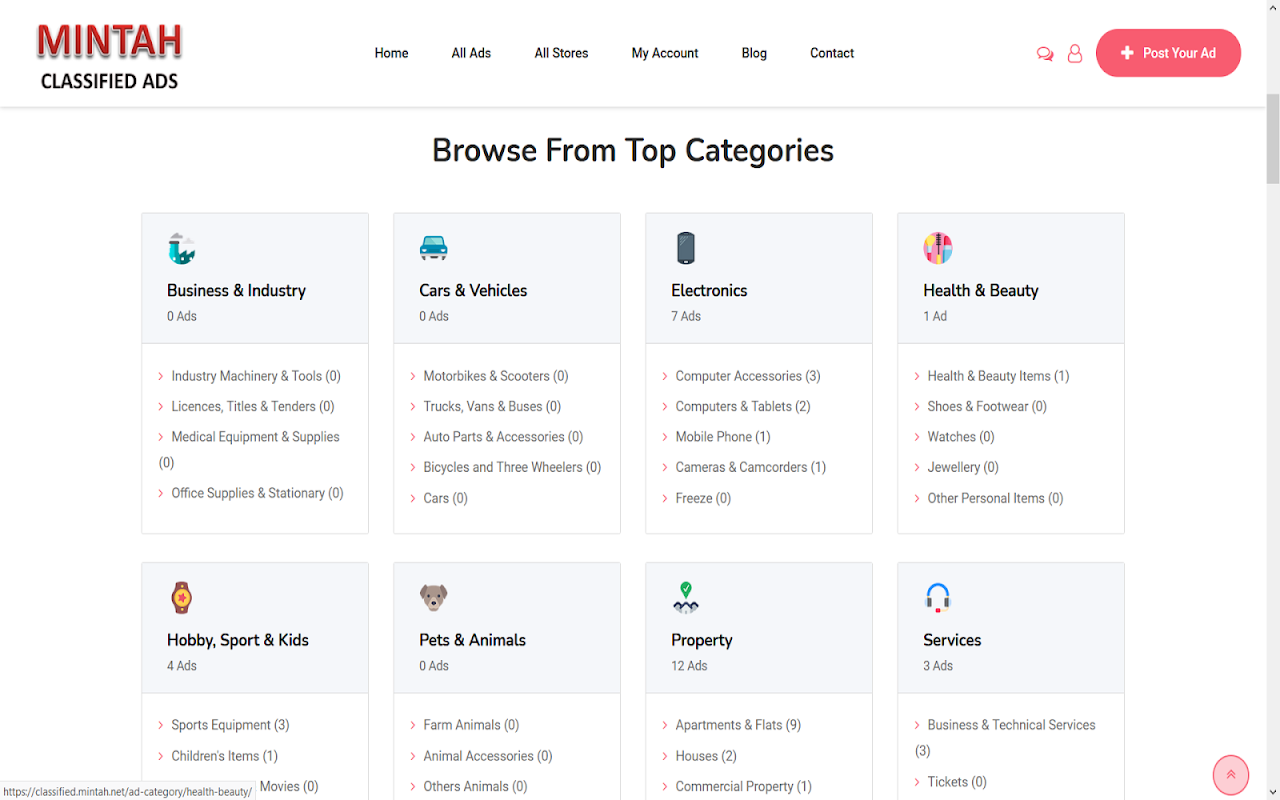This screenshot has width=1280, height=800.
Task: Click the Cars & Vehicles car icon
Action: coord(433,248)
